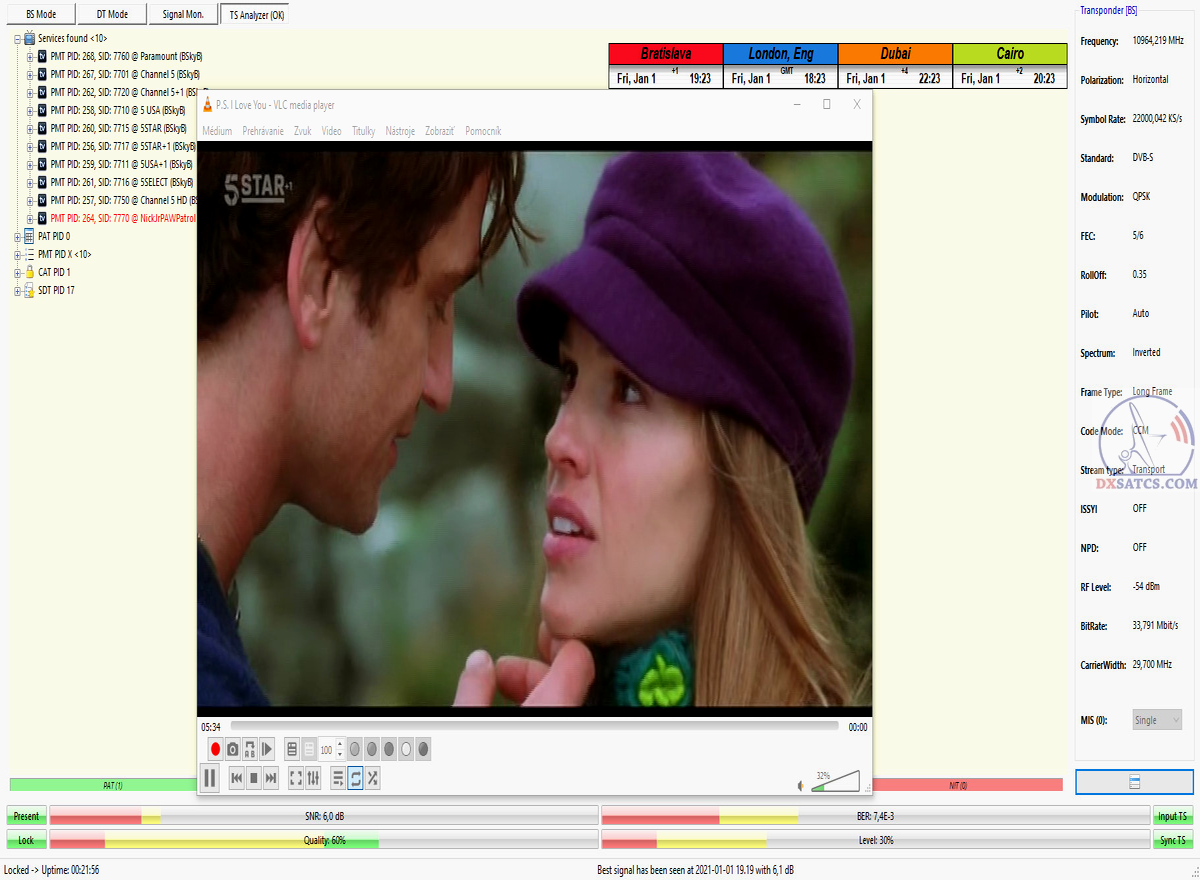Image resolution: width=1200 pixels, height=880 pixels.
Task: Show the VLC playlist icon
Action: (338, 778)
